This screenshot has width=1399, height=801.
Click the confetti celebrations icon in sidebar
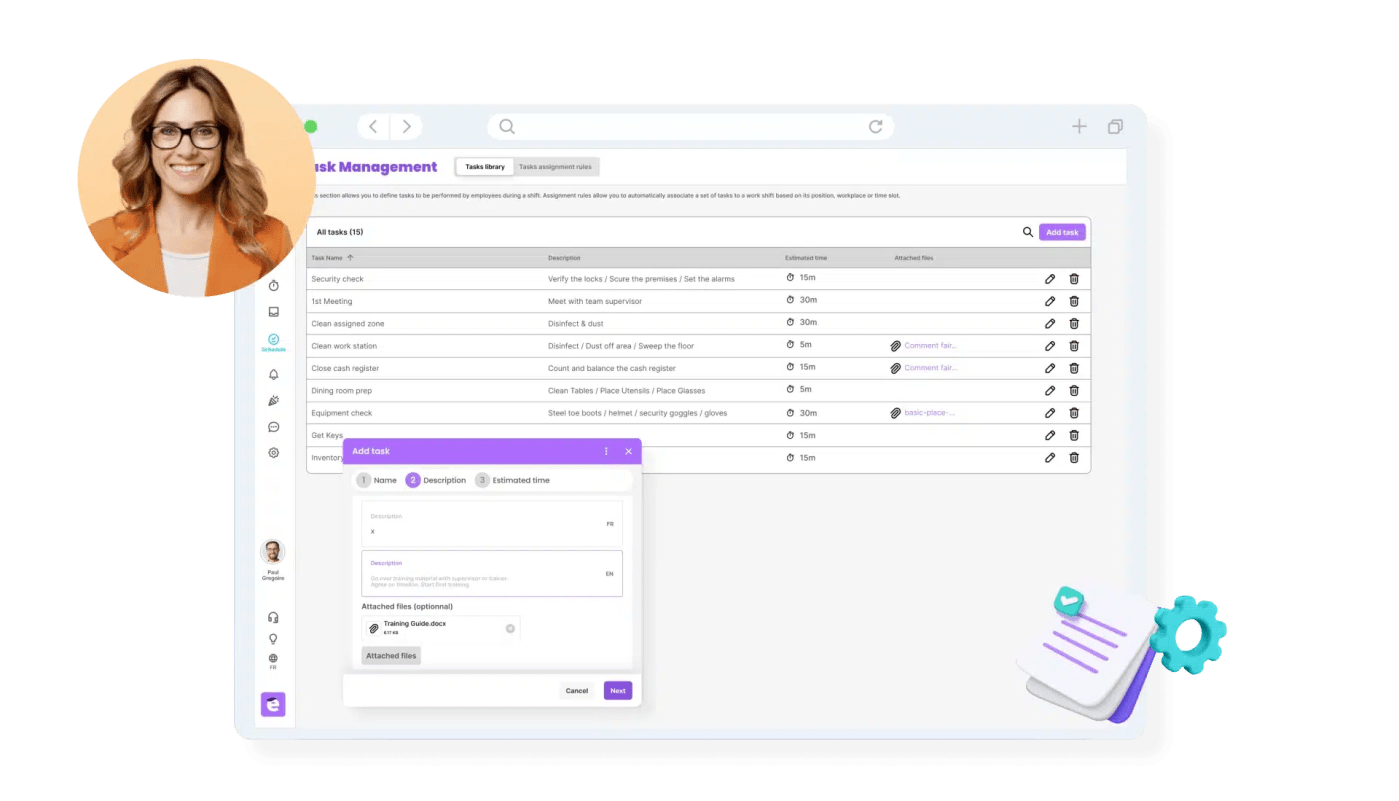point(272,400)
